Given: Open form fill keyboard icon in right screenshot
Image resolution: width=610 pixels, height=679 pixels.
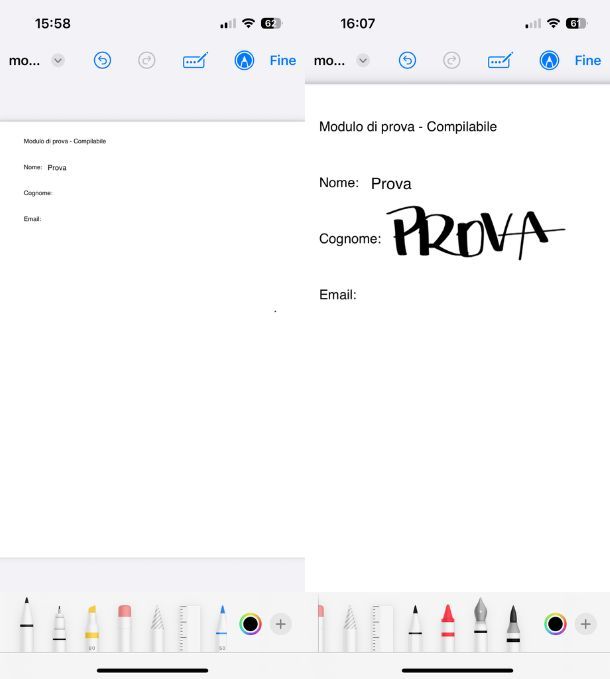Looking at the screenshot, I should [500, 60].
